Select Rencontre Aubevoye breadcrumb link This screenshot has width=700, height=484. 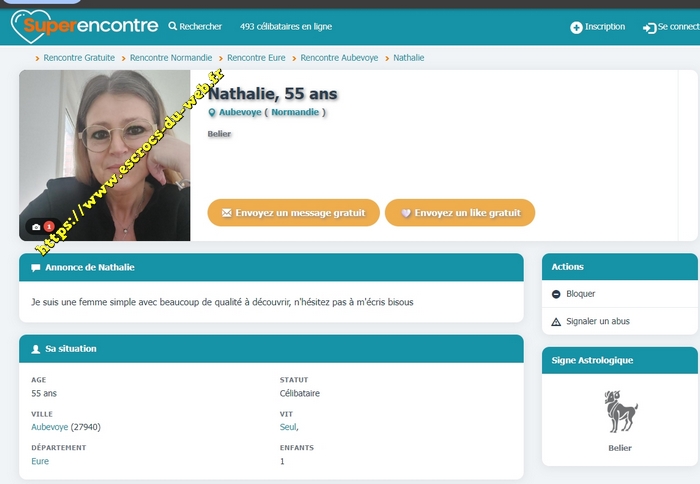click(339, 58)
